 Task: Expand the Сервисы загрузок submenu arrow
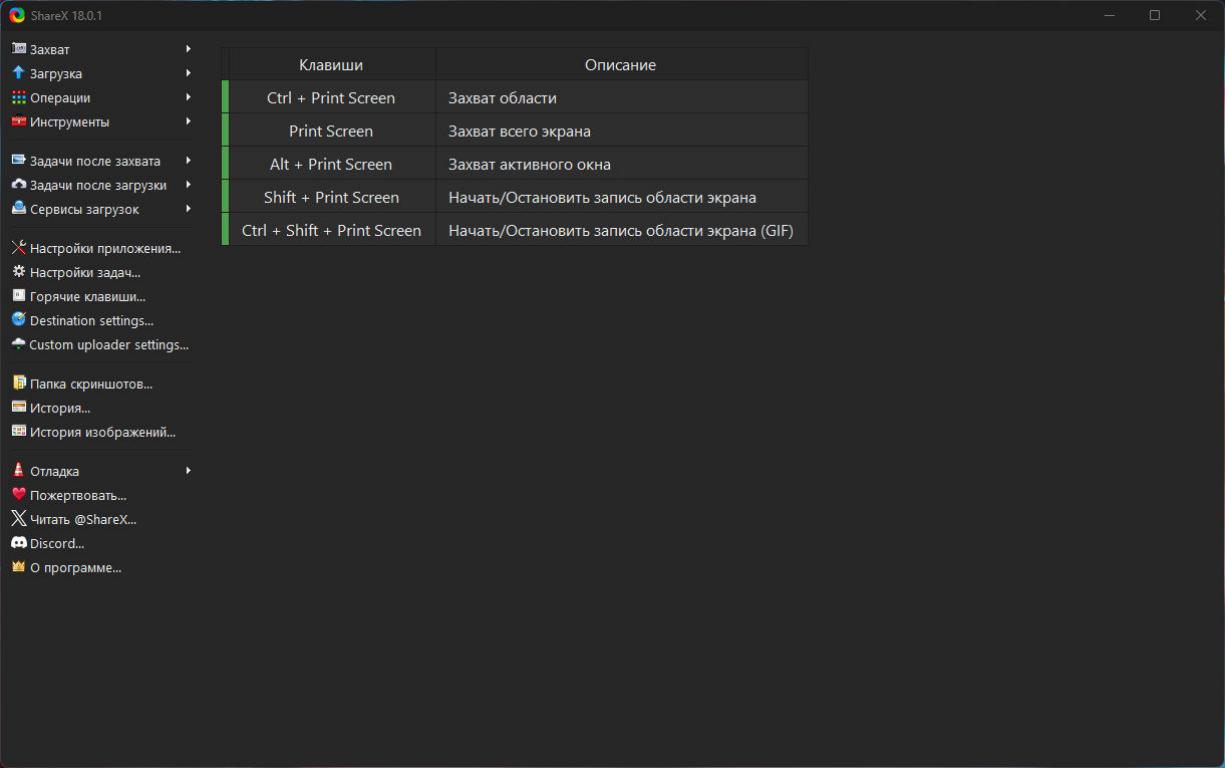click(x=188, y=209)
